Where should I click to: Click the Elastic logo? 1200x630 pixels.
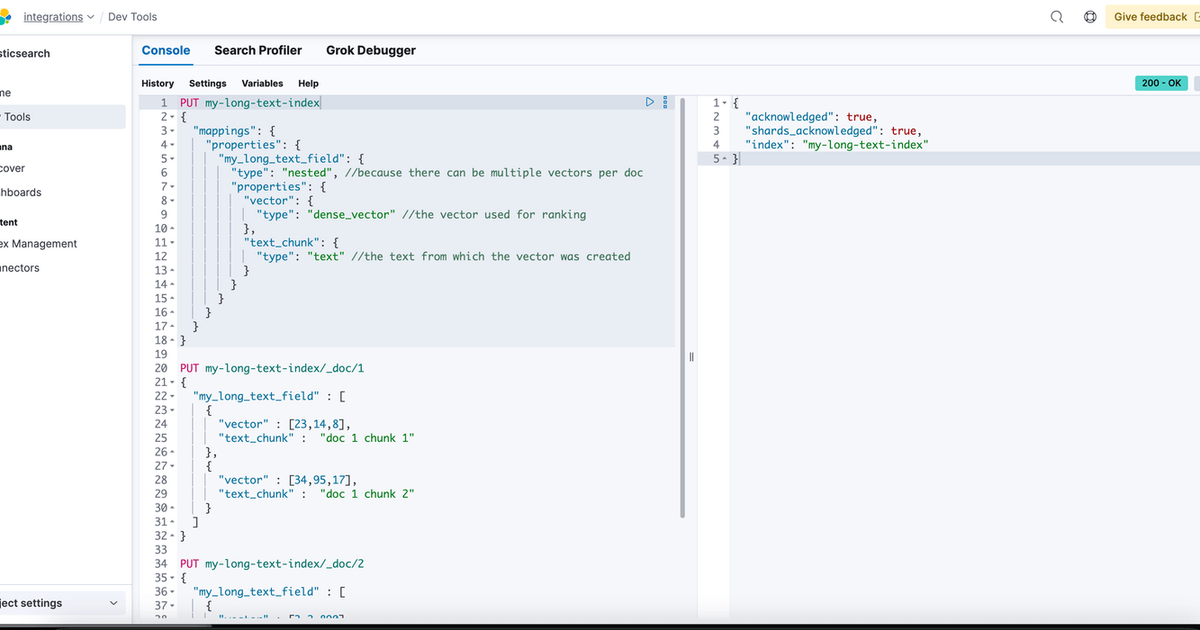(5, 17)
